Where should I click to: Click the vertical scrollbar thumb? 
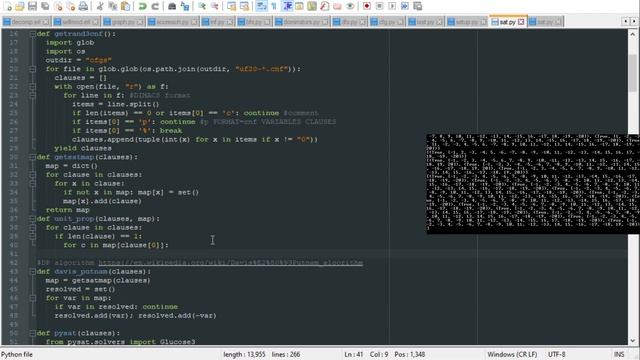pos(633,73)
